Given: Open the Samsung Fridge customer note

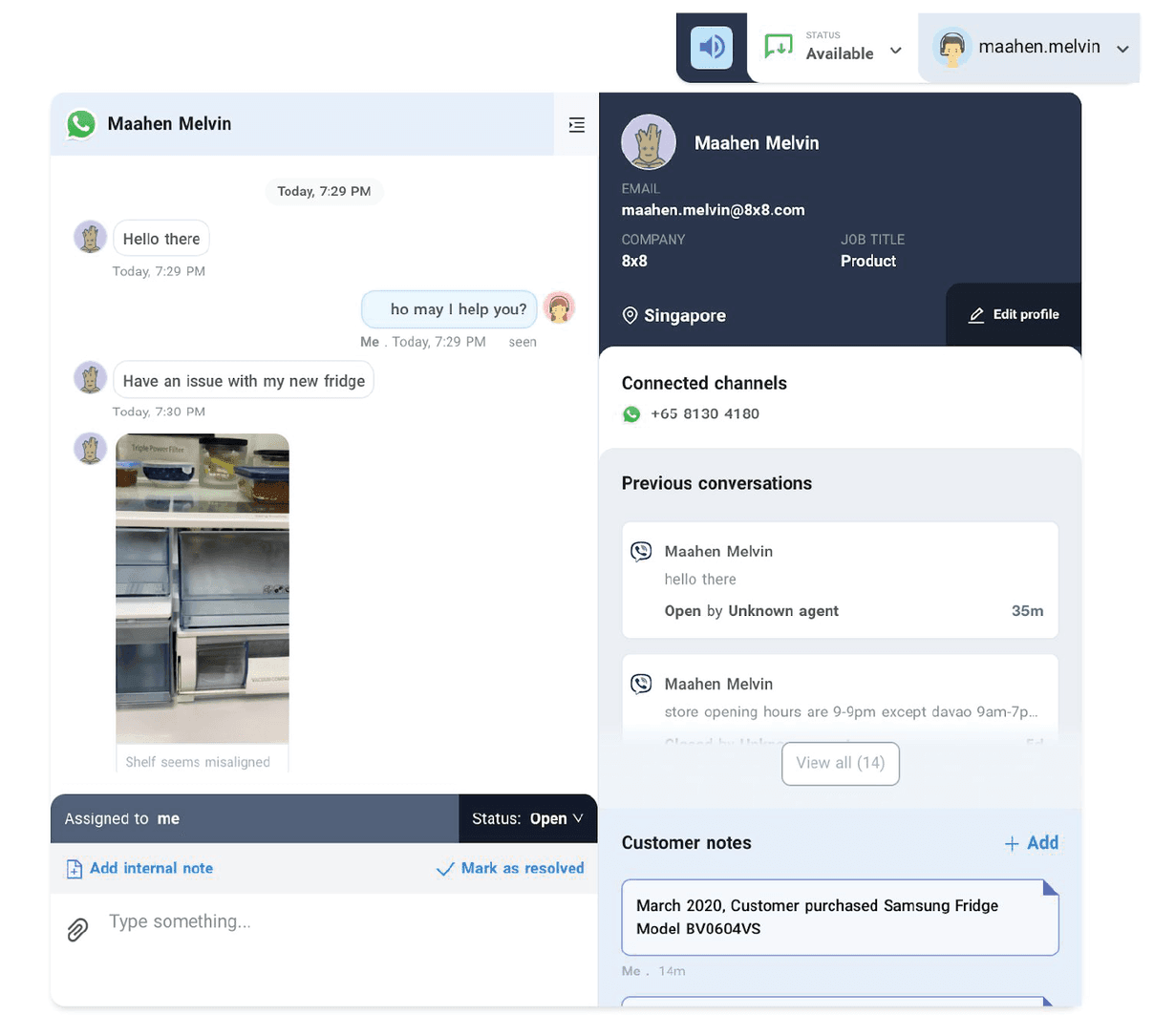Looking at the screenshot, I should [839, 917].
